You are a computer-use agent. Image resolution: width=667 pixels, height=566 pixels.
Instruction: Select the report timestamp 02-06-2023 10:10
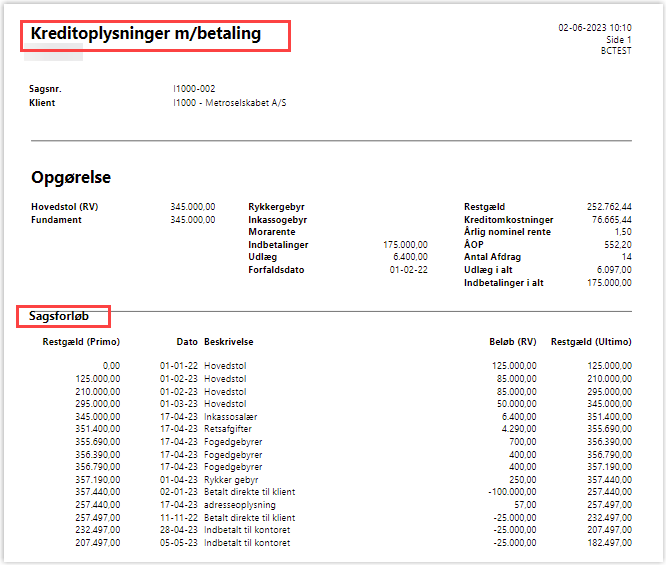594,28
